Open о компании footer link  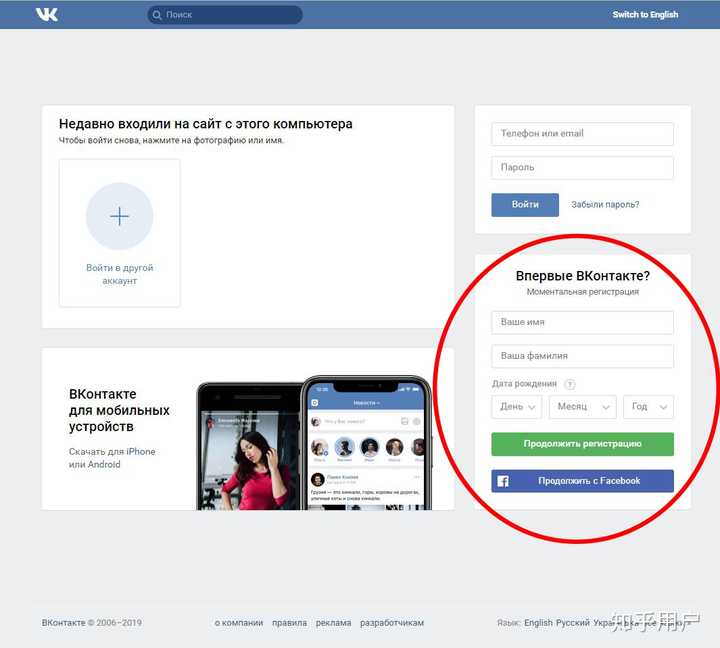click(239, 623)
